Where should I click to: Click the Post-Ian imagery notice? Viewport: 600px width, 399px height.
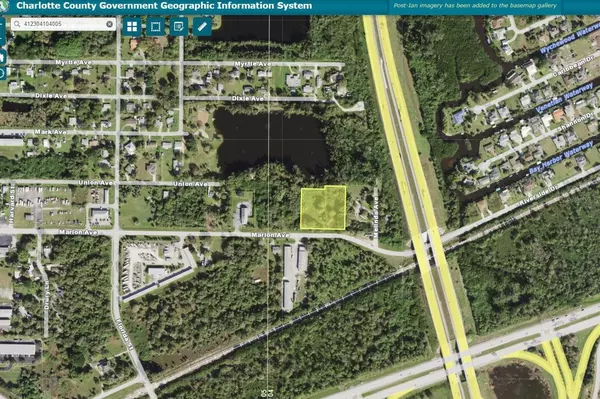click(475, 6)
